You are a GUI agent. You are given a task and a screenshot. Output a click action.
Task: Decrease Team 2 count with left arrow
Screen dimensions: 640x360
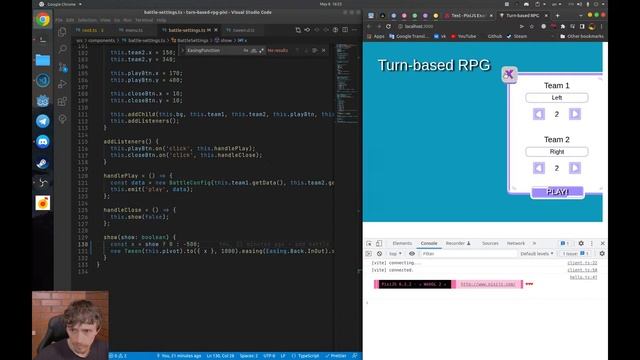pyautogui.click(x=539, y=168)
